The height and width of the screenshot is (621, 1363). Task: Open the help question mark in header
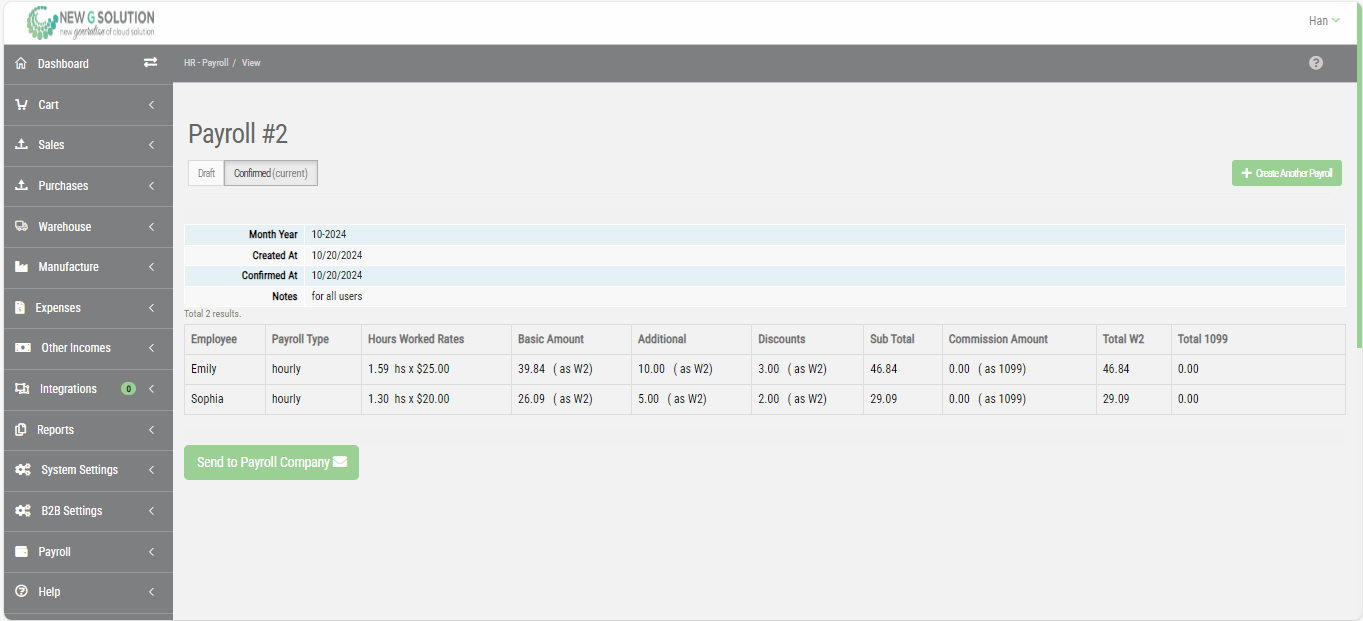tap(1316, 63)
